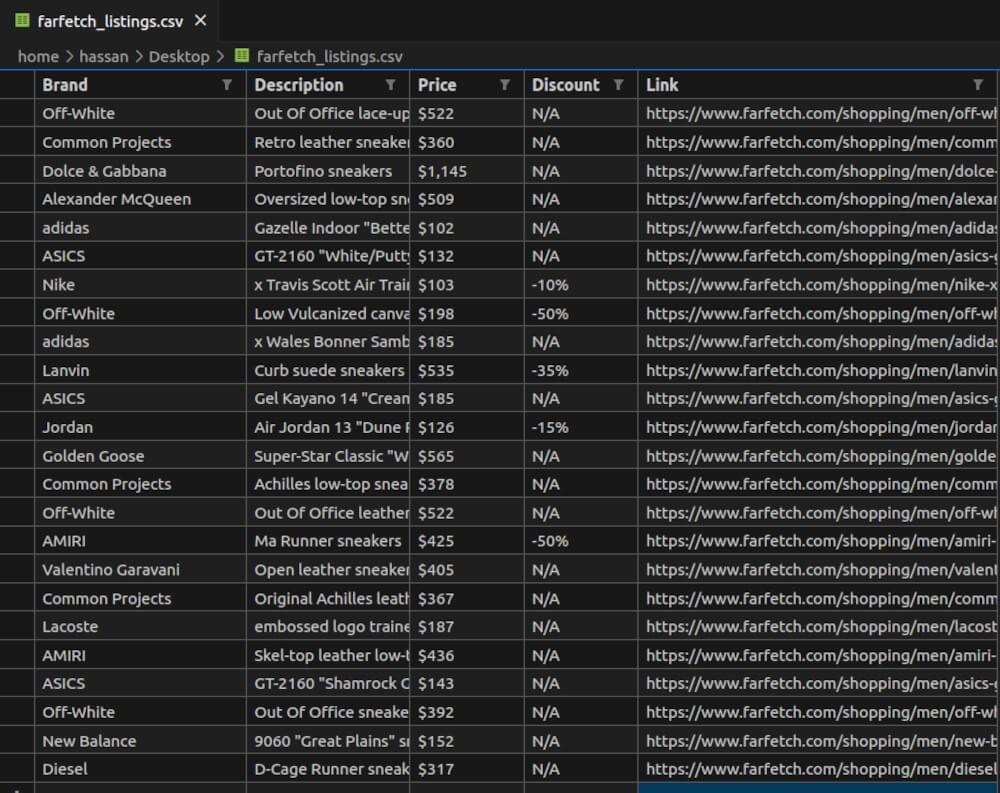Open the filter on the Price column
The width and height of the screenshot is (1000, 793).
coord(505,85)
